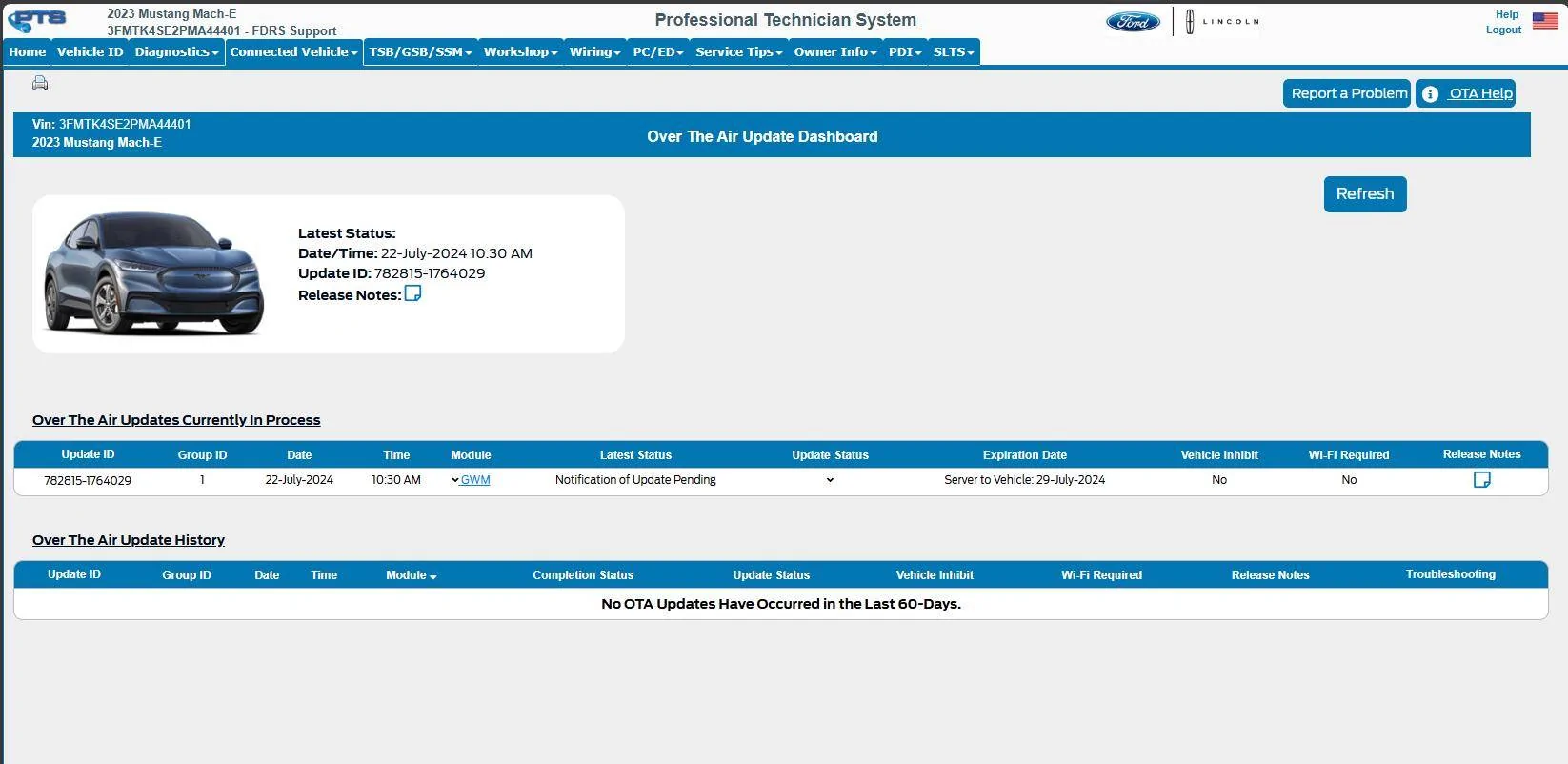Screen dimensions: 1568x764
Task: Sort history by Module column arrow
Action: (x=432, y=576)
